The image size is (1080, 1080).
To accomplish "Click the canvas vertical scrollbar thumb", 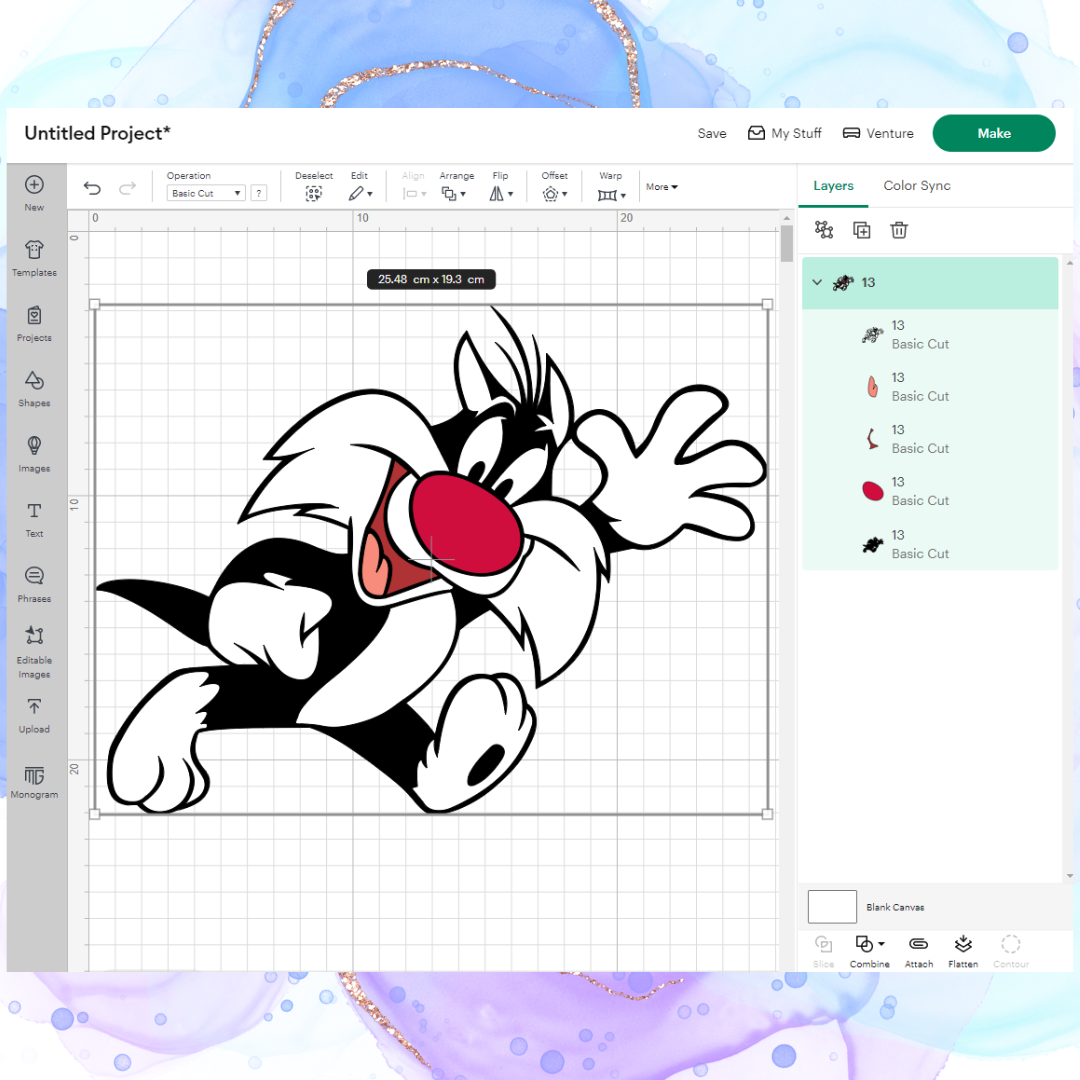I will [787, 244].
